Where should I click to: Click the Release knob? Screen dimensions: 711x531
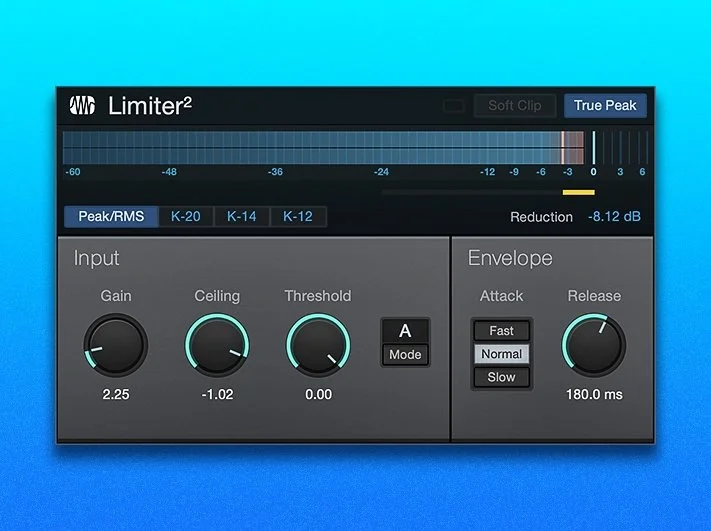pos(594,345)
